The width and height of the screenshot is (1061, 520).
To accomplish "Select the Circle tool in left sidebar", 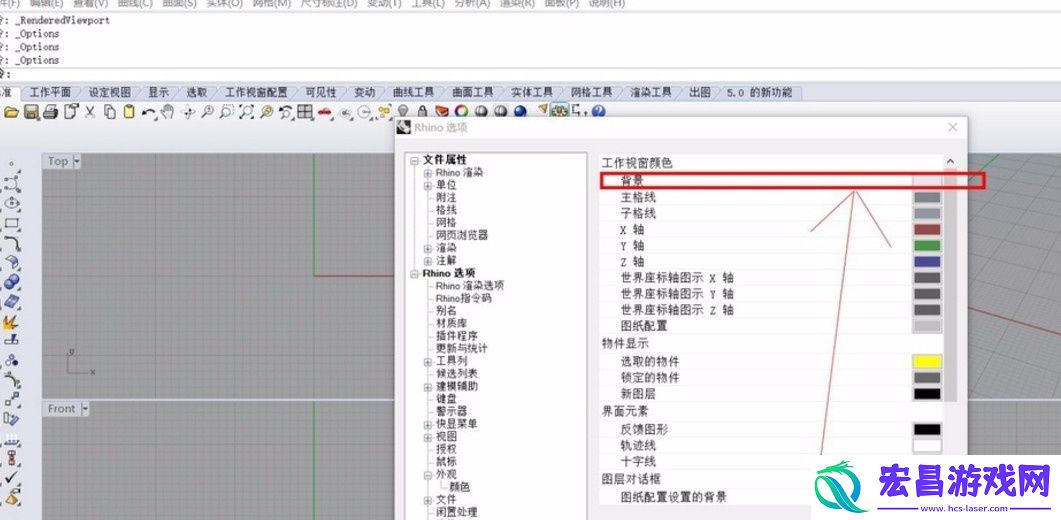I will [x=12, y=202].
